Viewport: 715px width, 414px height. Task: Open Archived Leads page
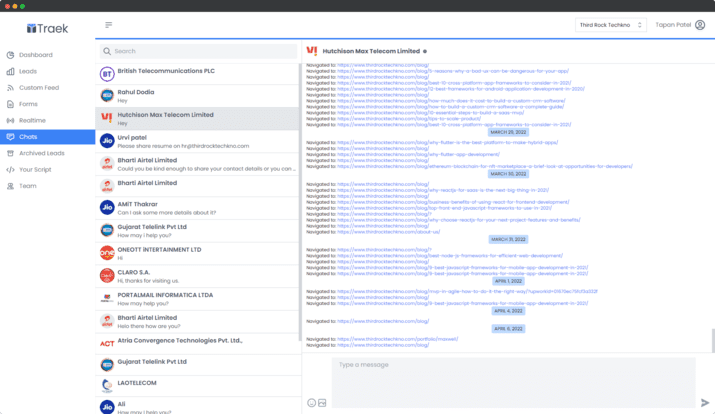pyautogui.click(x=47, y=153)
